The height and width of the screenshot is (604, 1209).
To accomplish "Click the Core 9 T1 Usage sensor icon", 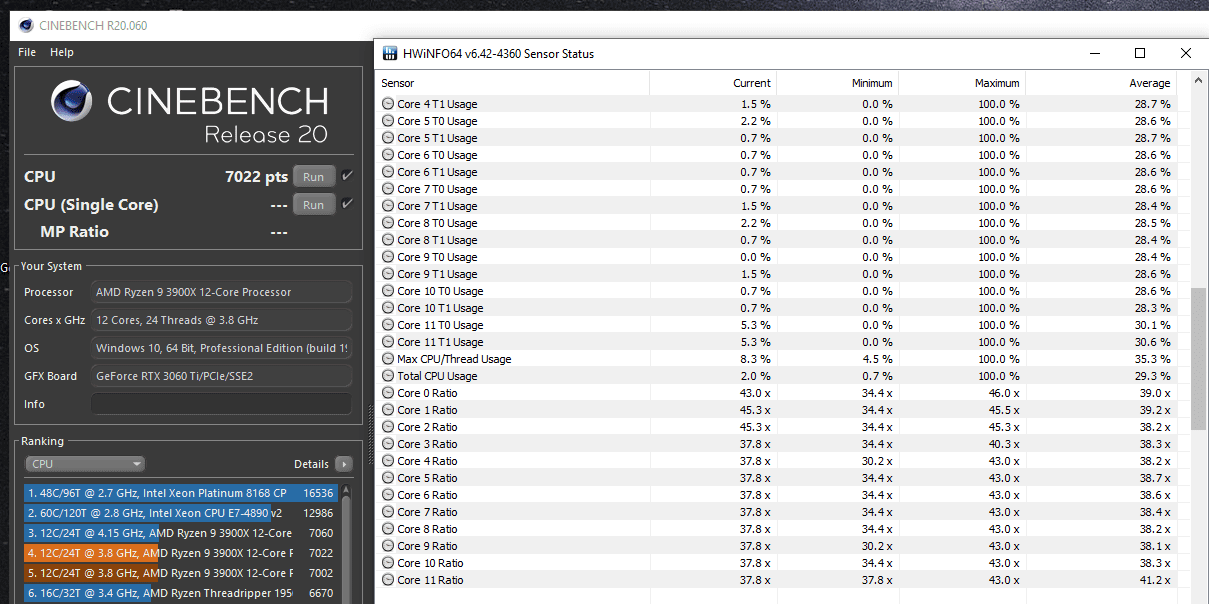I will click(x=388, y=274).
